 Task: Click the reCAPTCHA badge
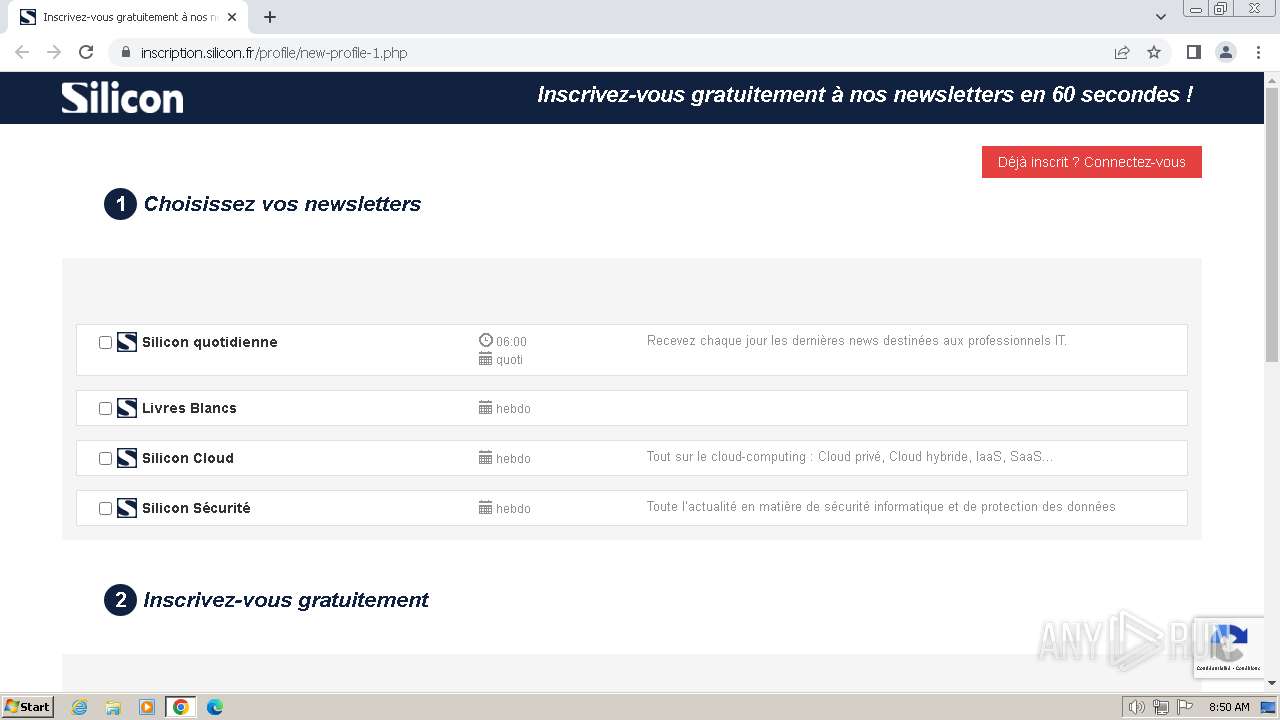pyautogui.click(x=1229, y=647)
